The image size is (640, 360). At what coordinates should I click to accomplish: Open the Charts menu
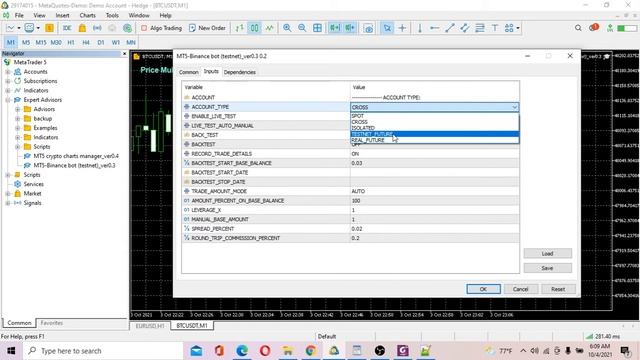[87, 16]
